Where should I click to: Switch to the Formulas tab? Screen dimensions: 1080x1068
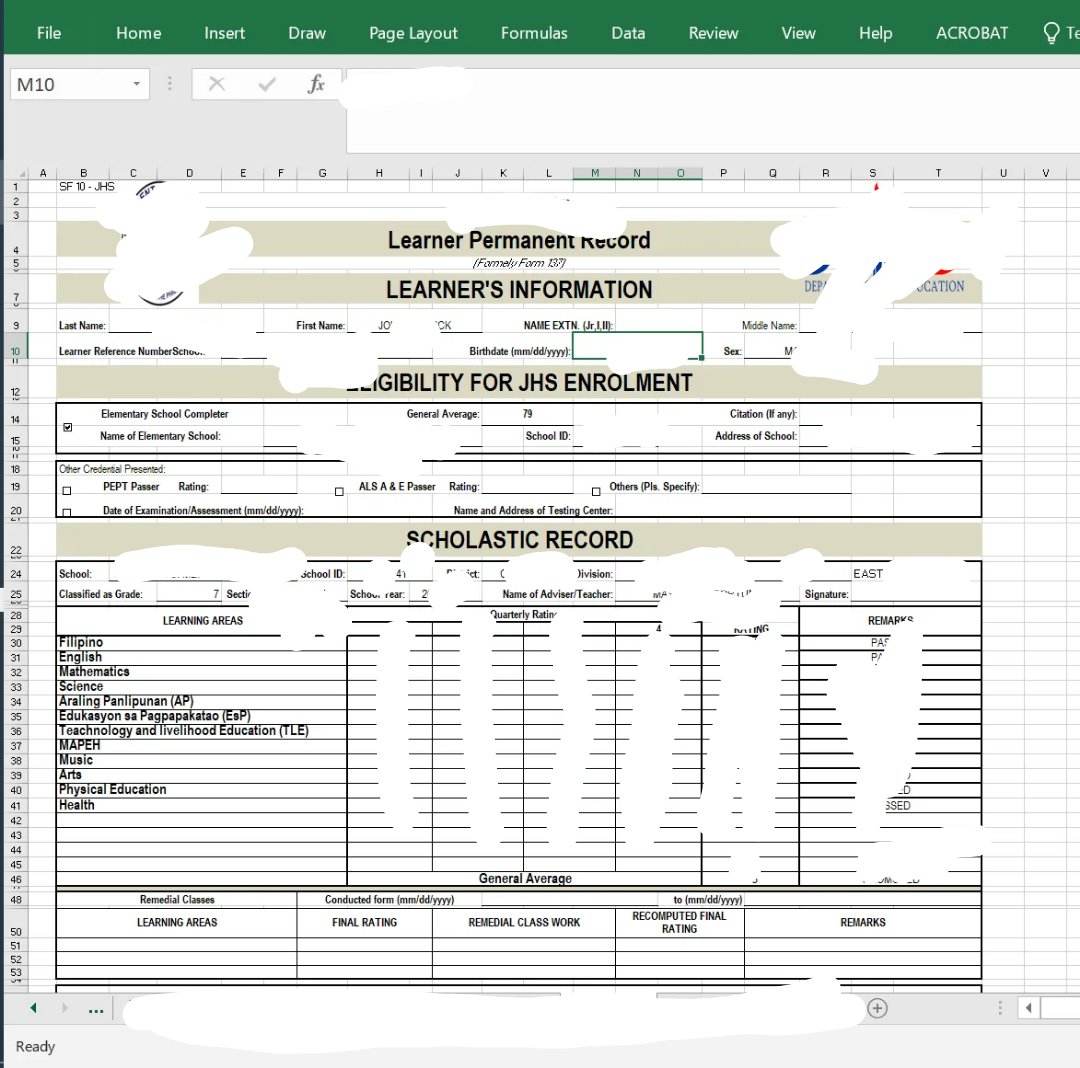534,33
